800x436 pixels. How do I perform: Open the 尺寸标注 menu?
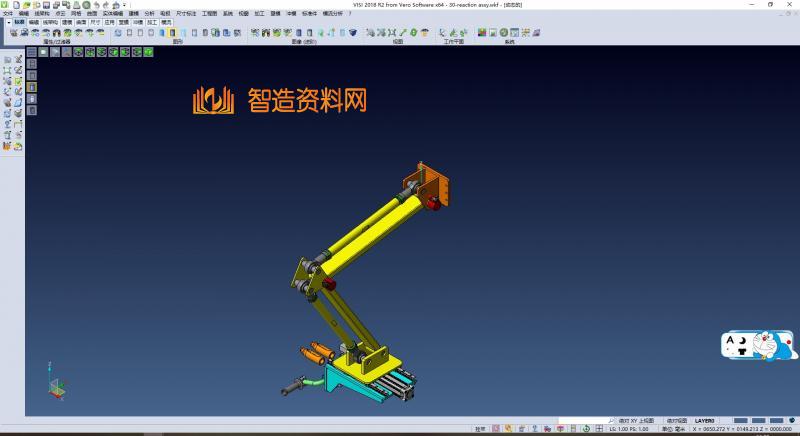[186, 14]
